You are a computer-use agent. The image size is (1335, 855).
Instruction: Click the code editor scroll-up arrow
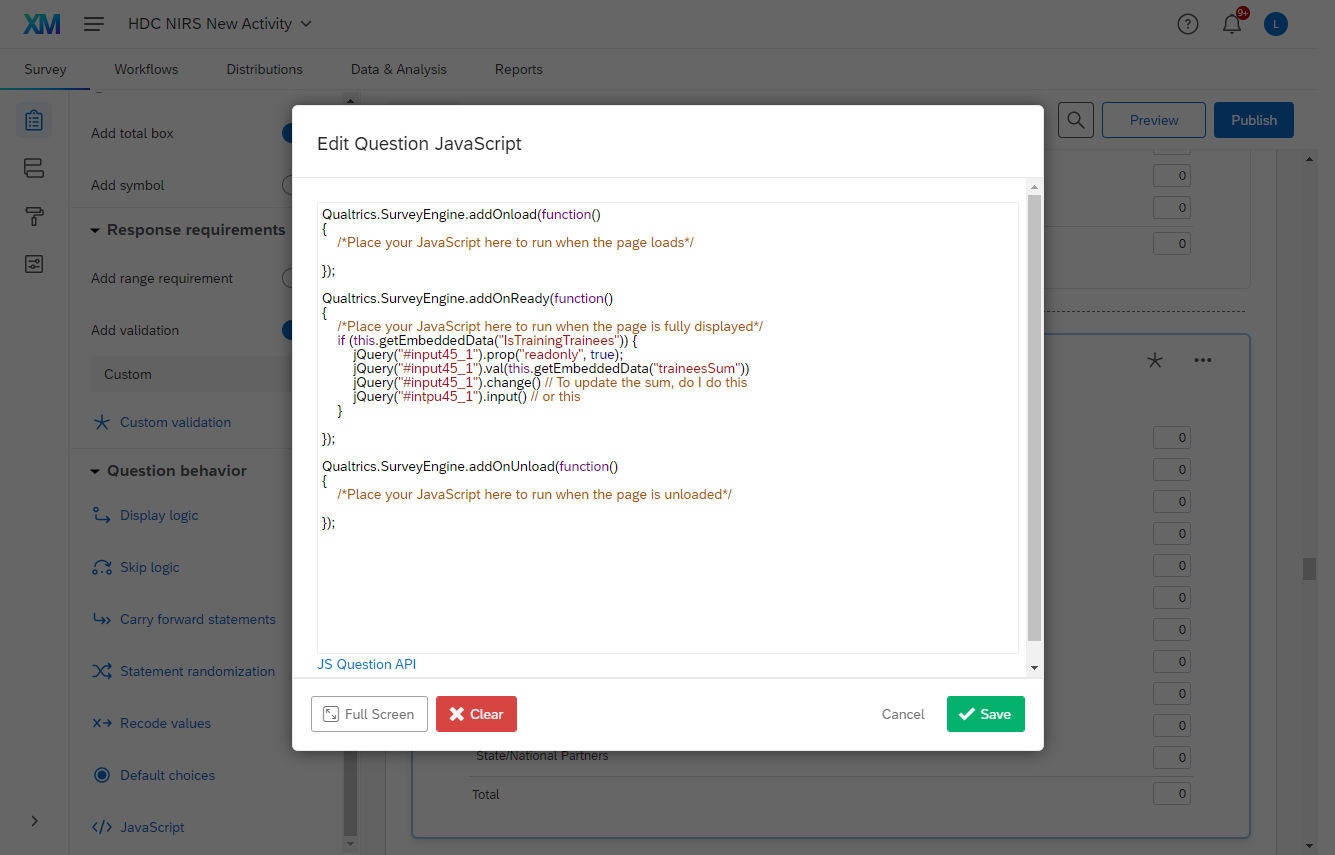click(x=1034, y=187)
